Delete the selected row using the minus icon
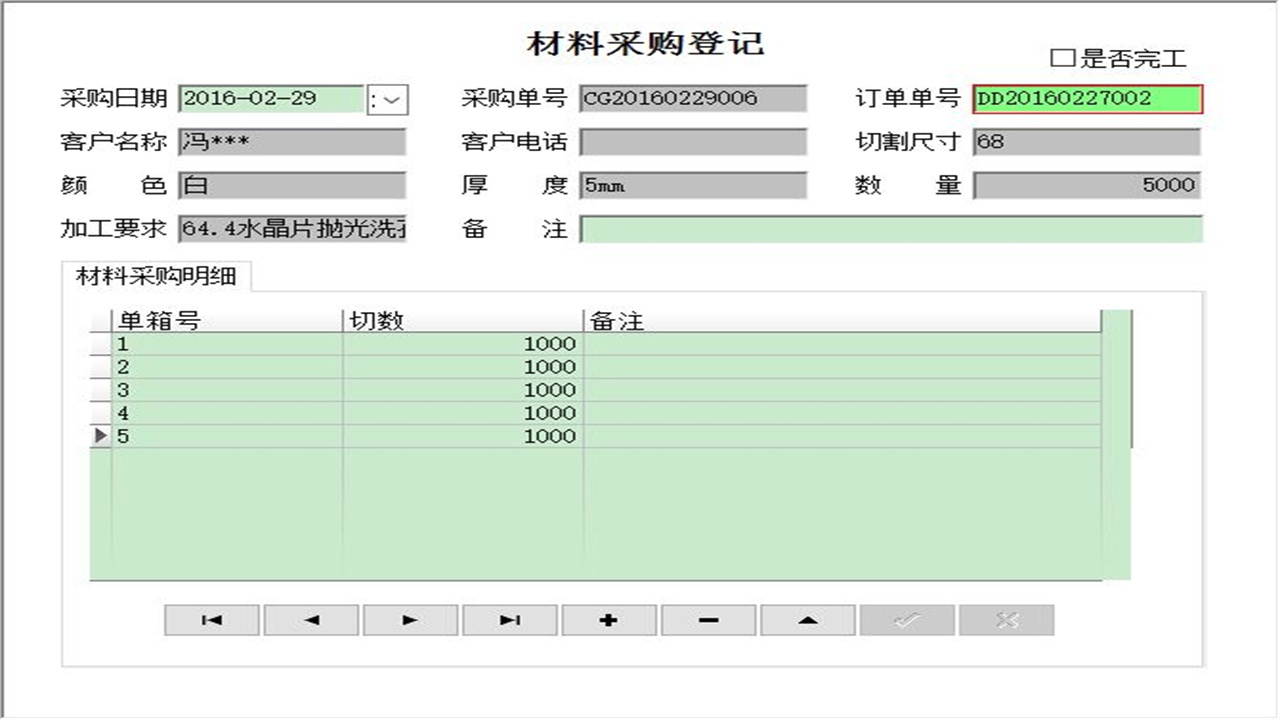 [708, 620]
